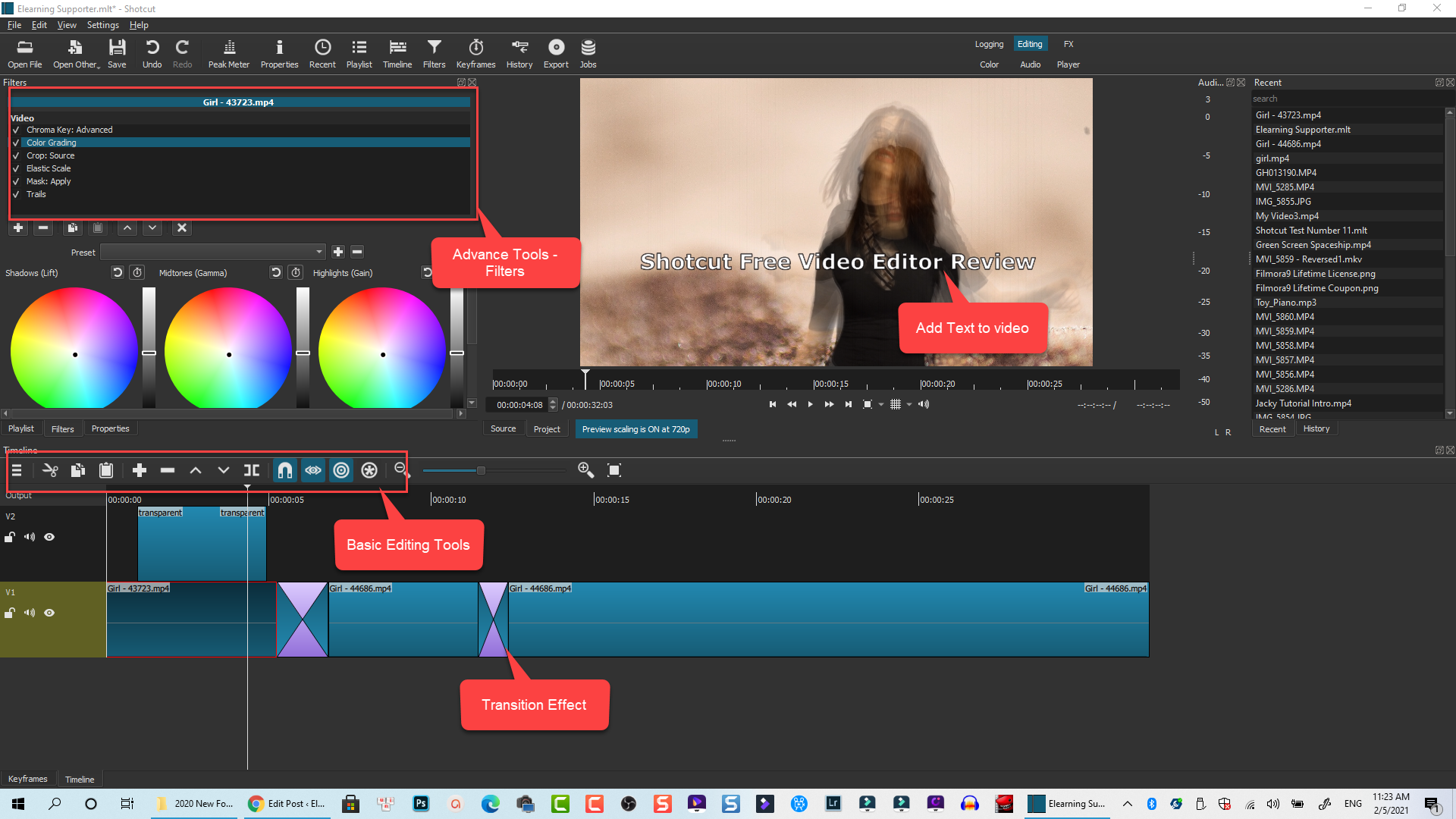Expand the zoom options arrow in player

(x=881, y=405)
